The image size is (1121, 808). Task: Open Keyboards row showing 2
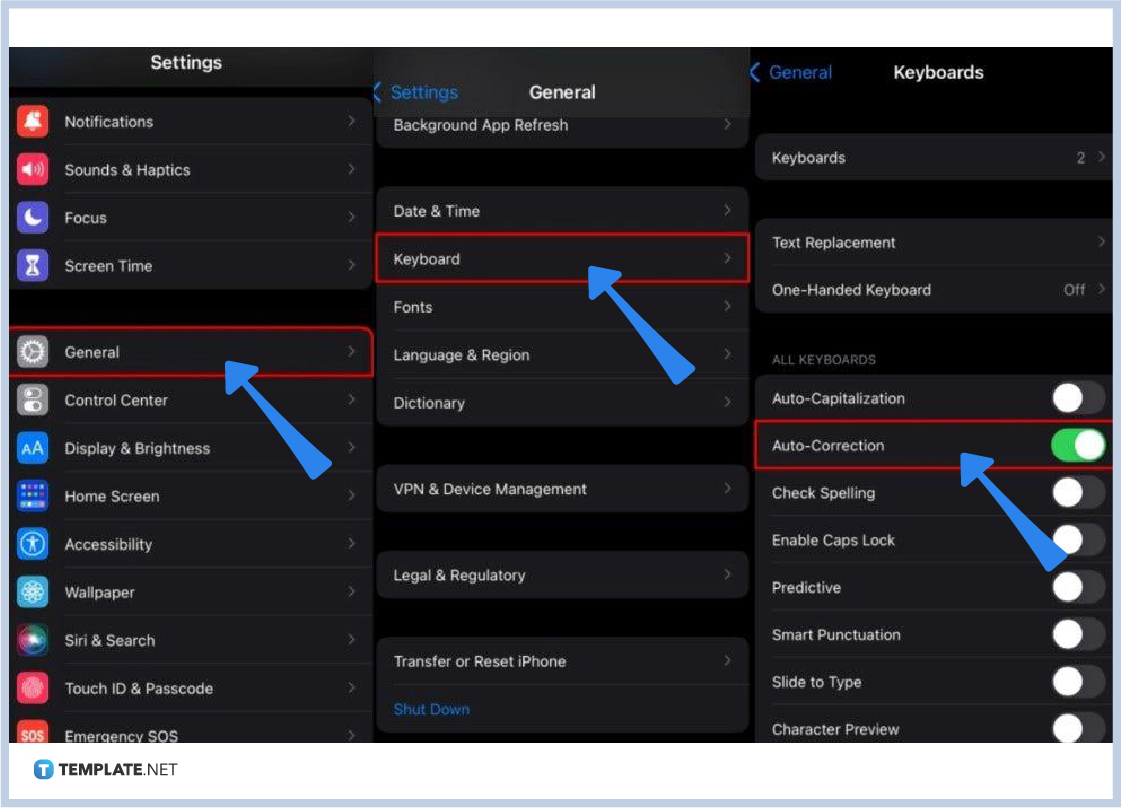tap(934, 157)
